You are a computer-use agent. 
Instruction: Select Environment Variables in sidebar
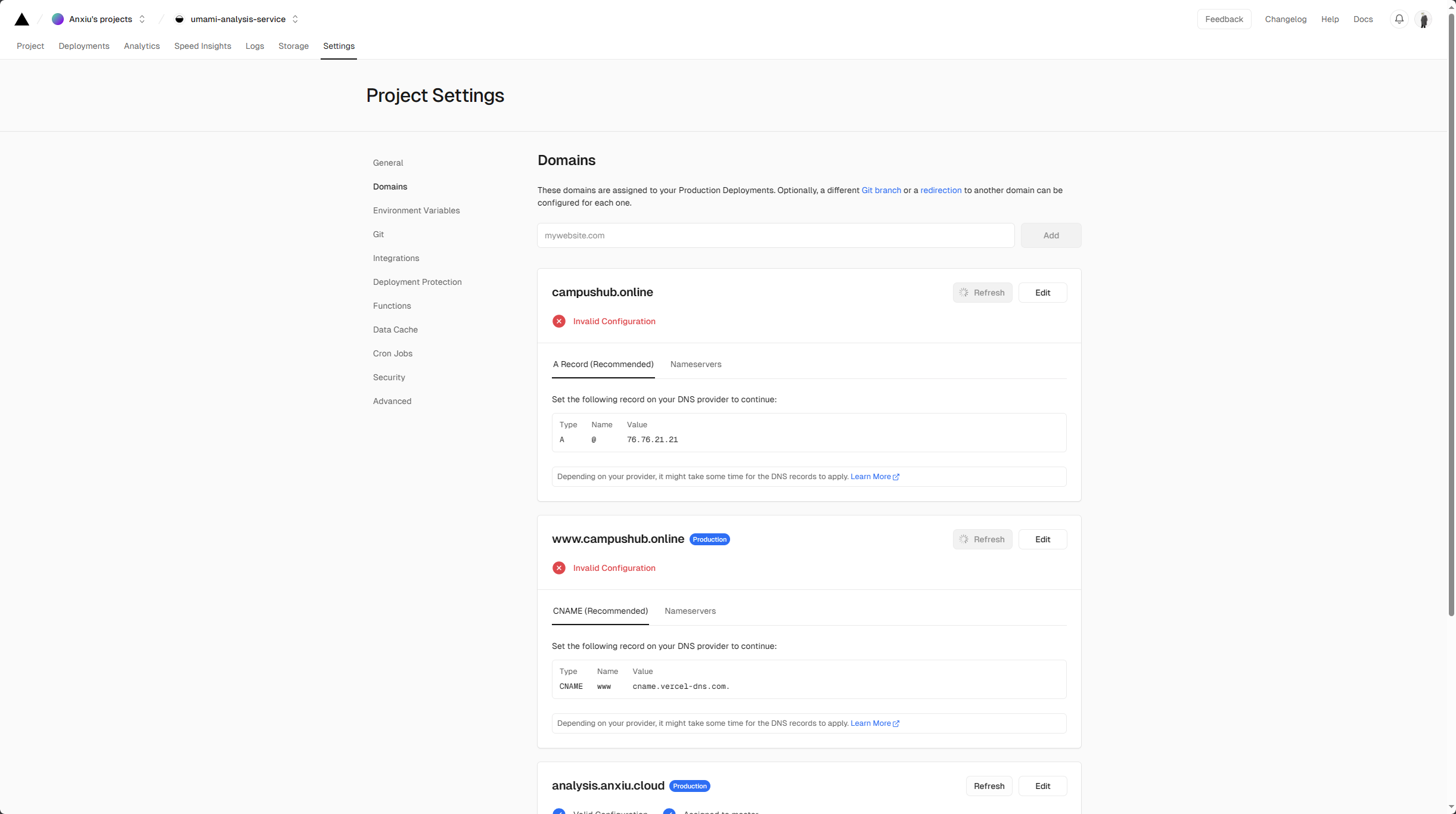point(416,210)
